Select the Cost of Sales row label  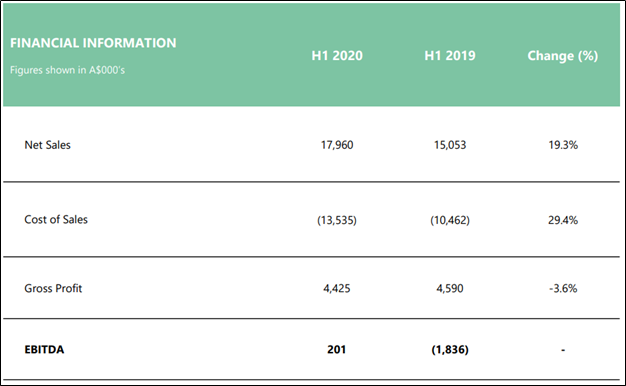click(x=56, y=220)
